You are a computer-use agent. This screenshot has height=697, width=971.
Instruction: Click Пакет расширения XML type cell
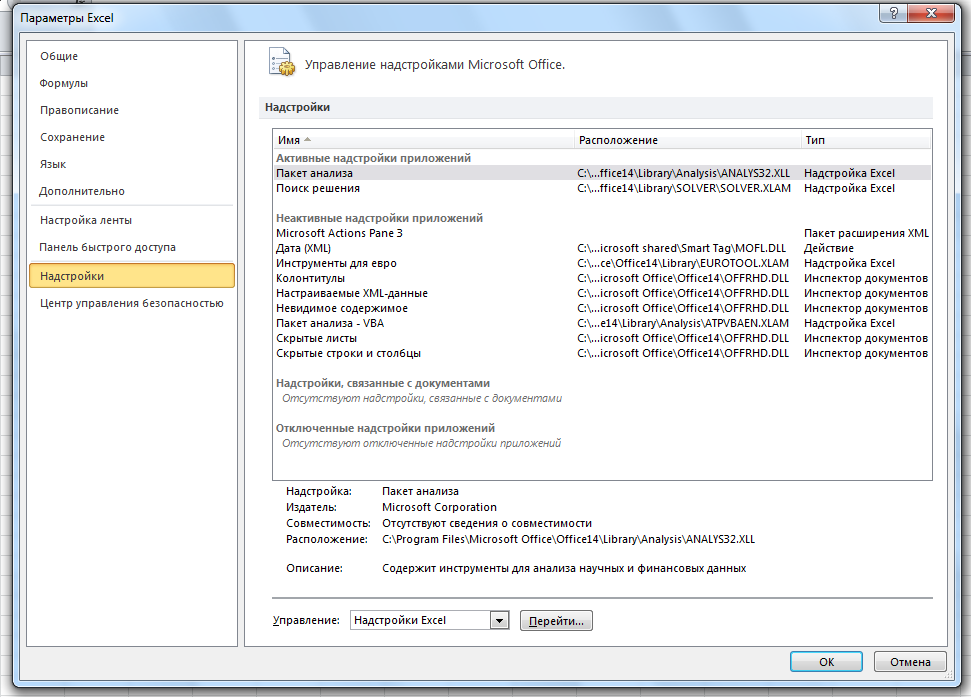pyautogui.click(x=866, y=233)
